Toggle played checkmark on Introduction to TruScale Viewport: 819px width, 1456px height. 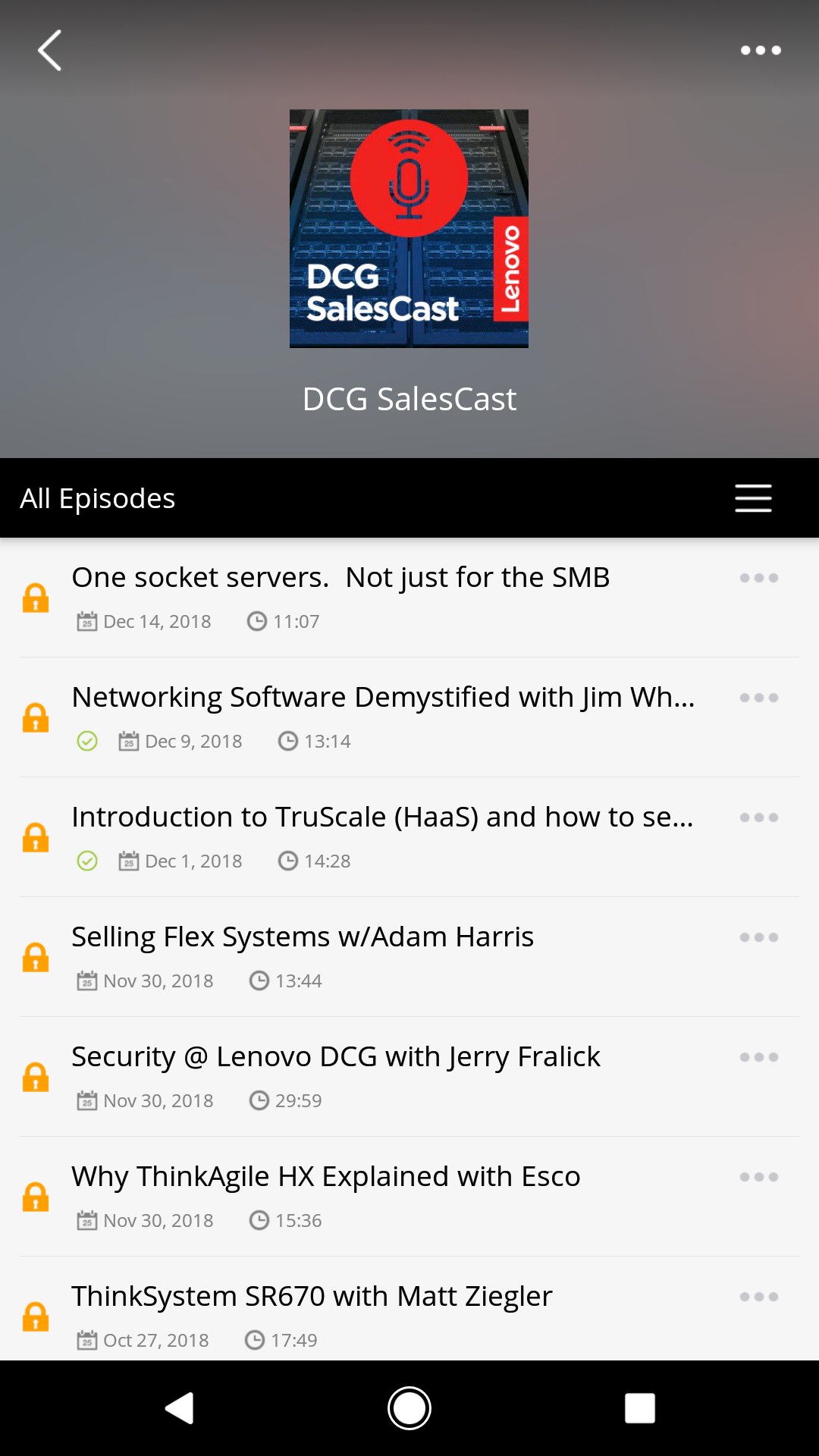click(x=87, y=861)
